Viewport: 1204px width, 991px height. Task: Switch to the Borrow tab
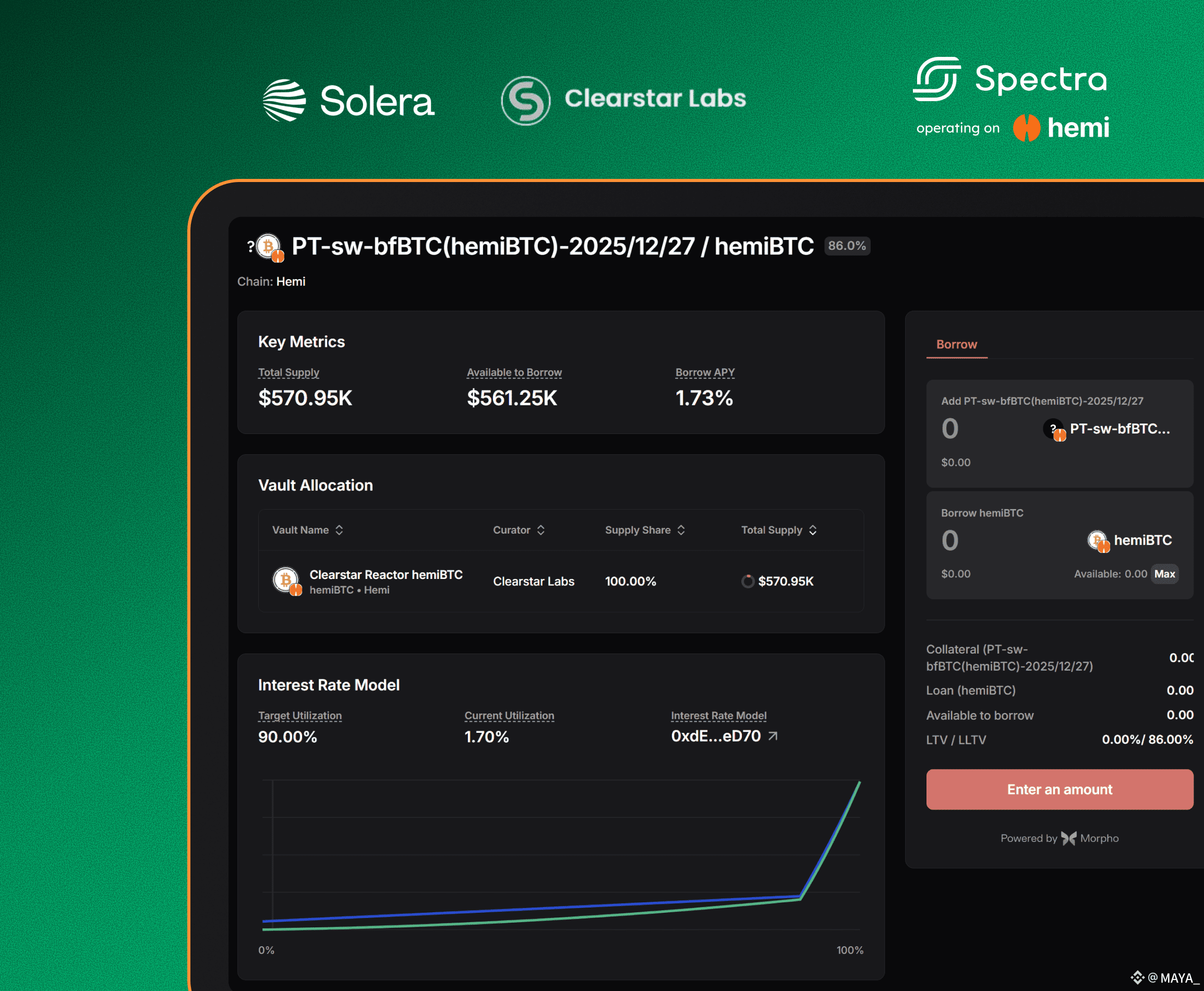956,344
